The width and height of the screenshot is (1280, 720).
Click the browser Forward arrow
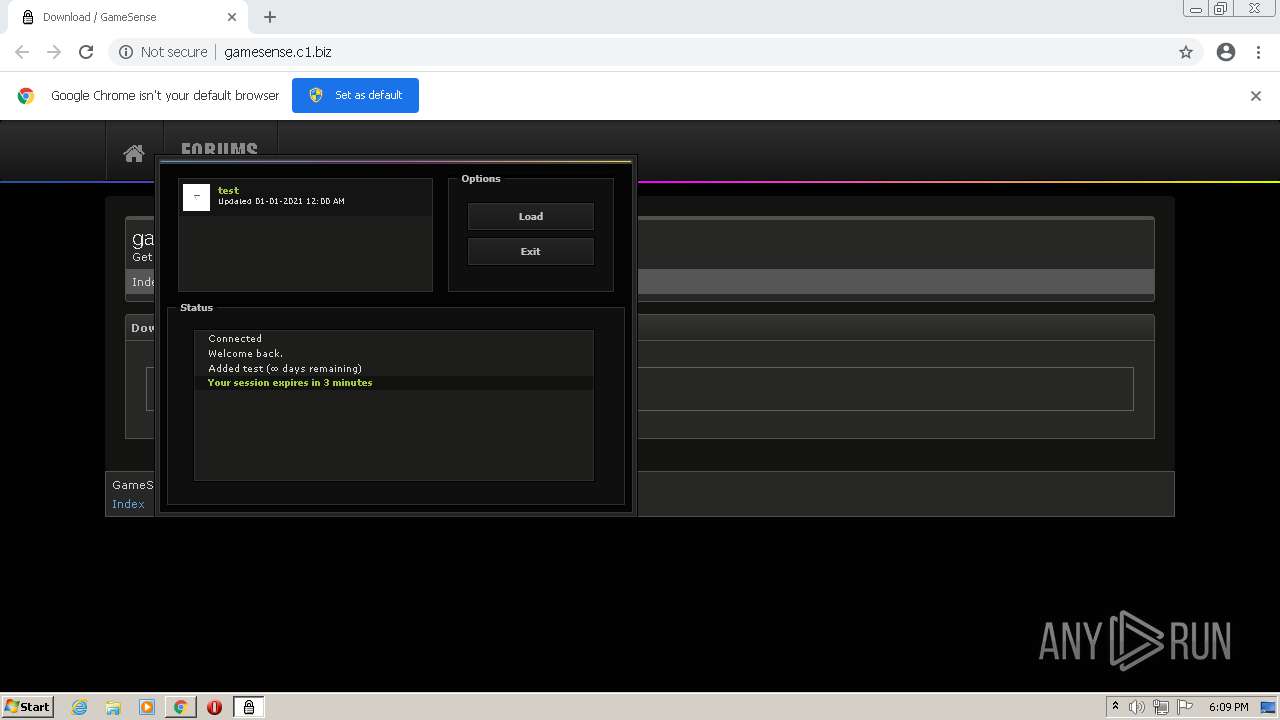click(54, 52)
